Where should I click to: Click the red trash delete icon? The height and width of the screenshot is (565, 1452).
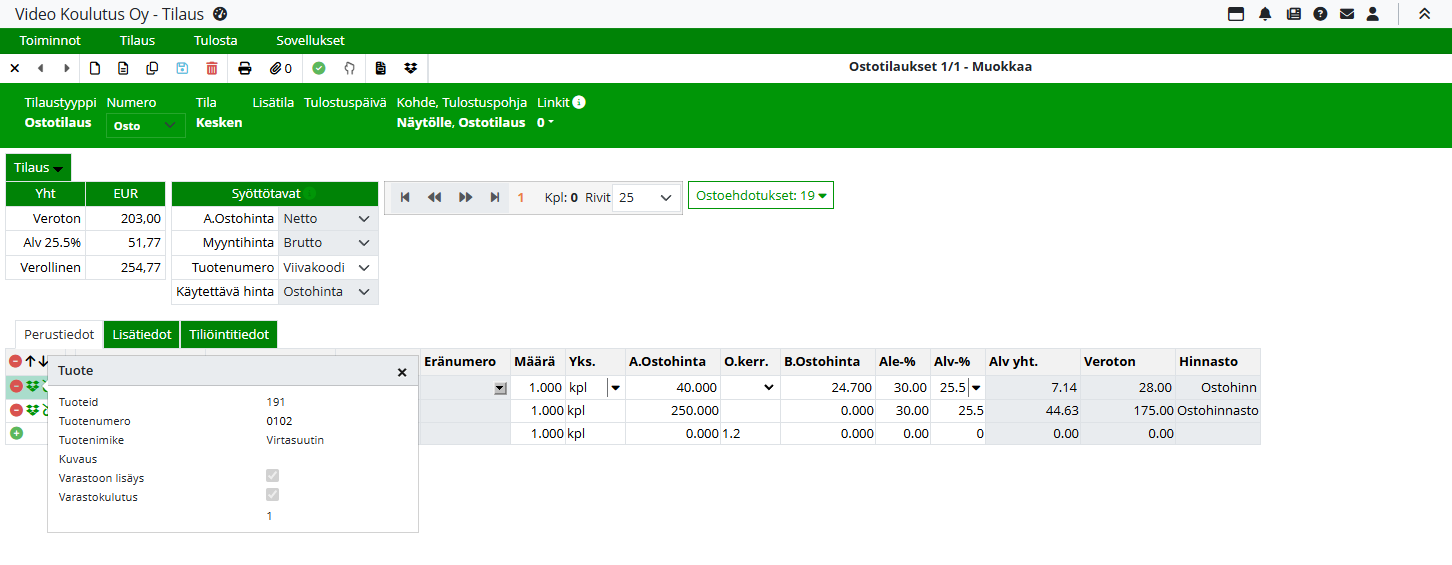(211, 68)
